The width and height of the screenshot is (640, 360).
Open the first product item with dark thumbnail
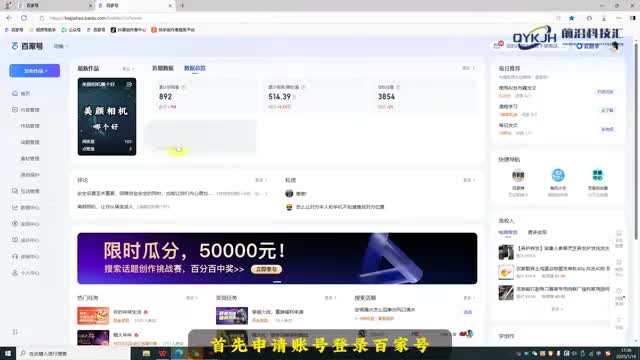coord(554,252)
